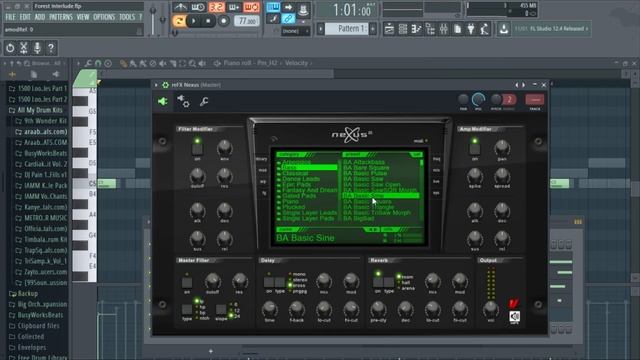Click Delay type button

(x=280, y=282)
